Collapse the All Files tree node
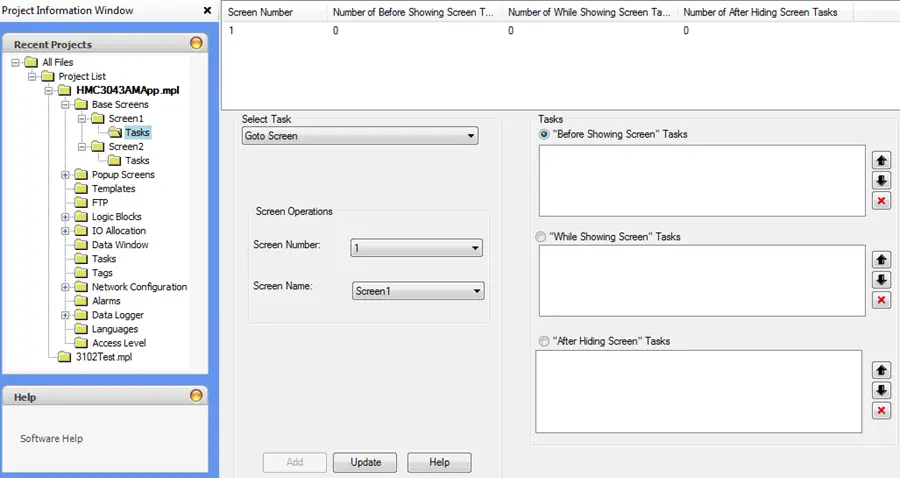The height and width of the screenshot is (478, 900). click(x=15, y=62)
